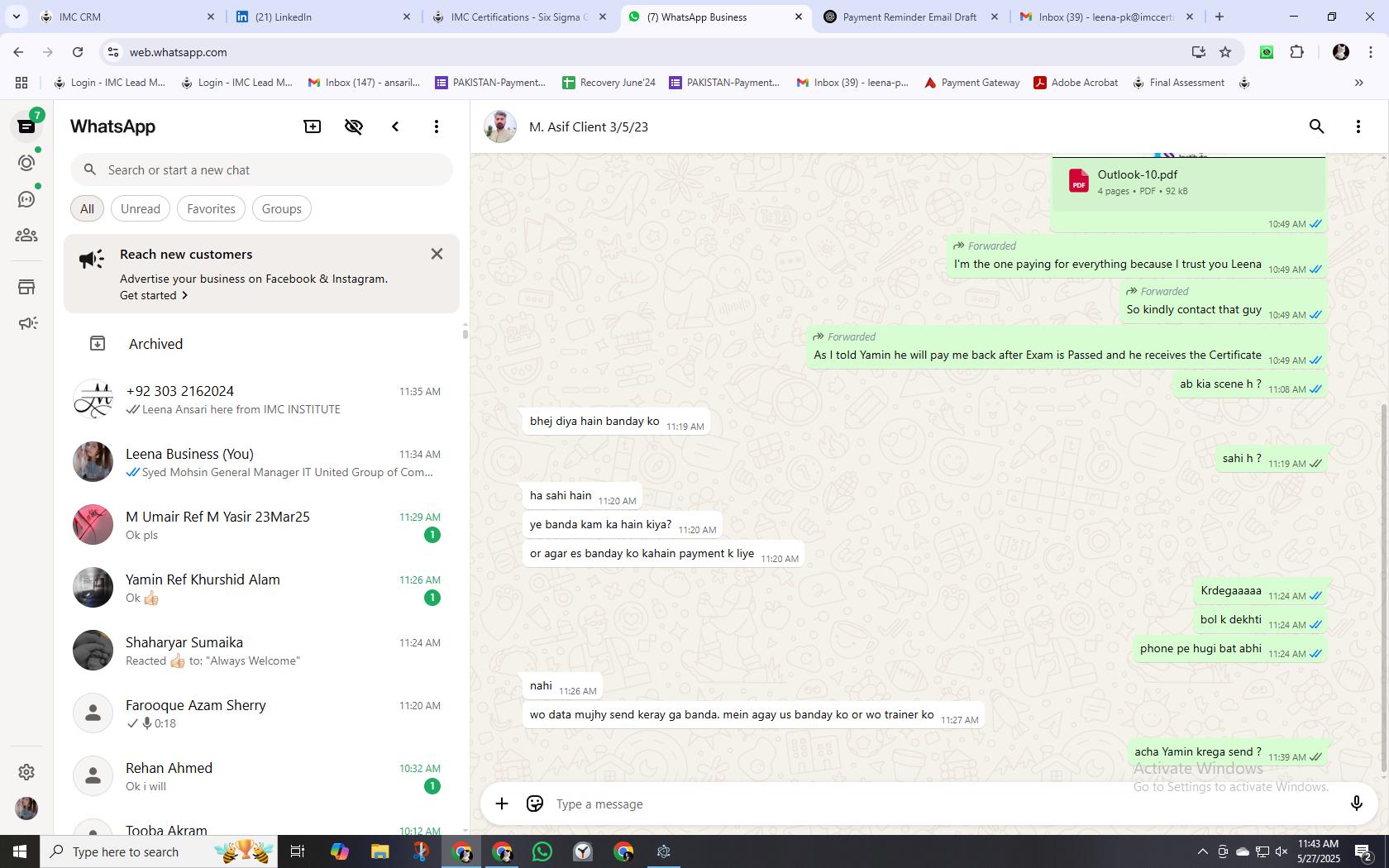Open the Advertise megaphone sidebar icon
This screenshot has width=1389, height=868.
point(26,323)
